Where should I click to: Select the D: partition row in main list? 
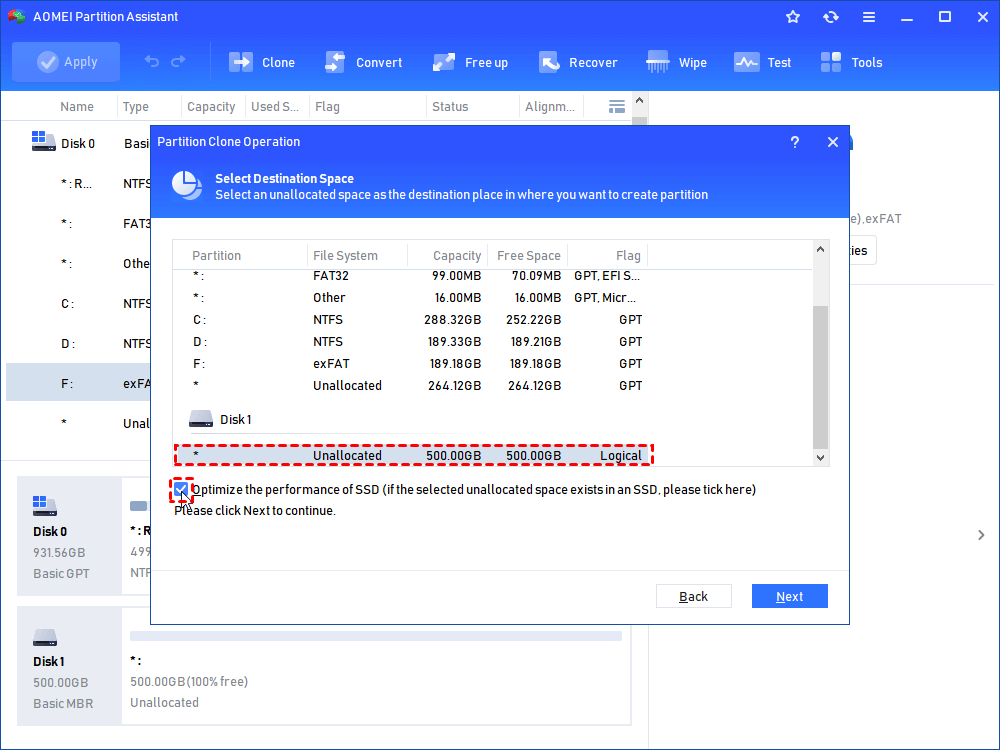(x=78, y=344)
